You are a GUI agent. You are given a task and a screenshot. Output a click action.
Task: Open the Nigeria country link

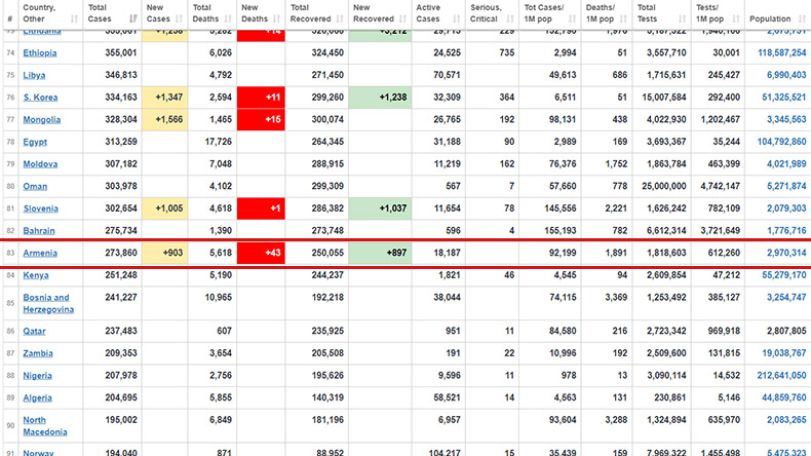pos(37,375)
